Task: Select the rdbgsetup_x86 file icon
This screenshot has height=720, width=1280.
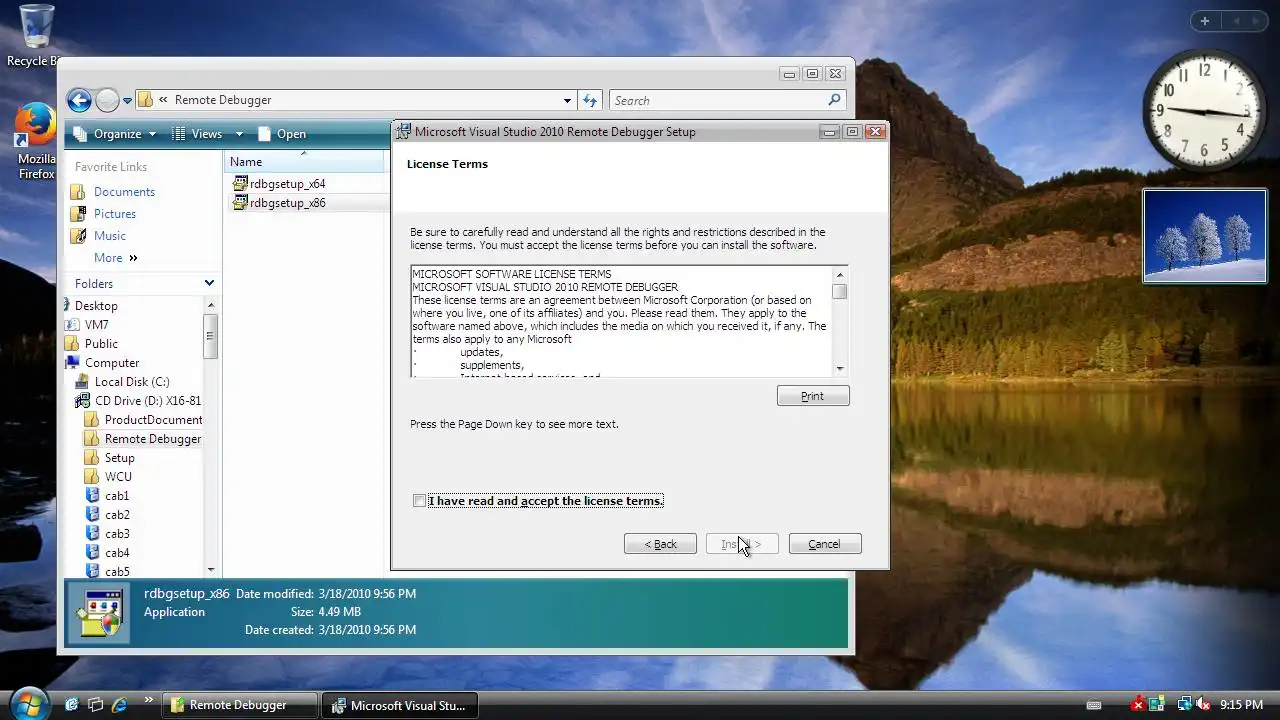Action: coord(240,203)
